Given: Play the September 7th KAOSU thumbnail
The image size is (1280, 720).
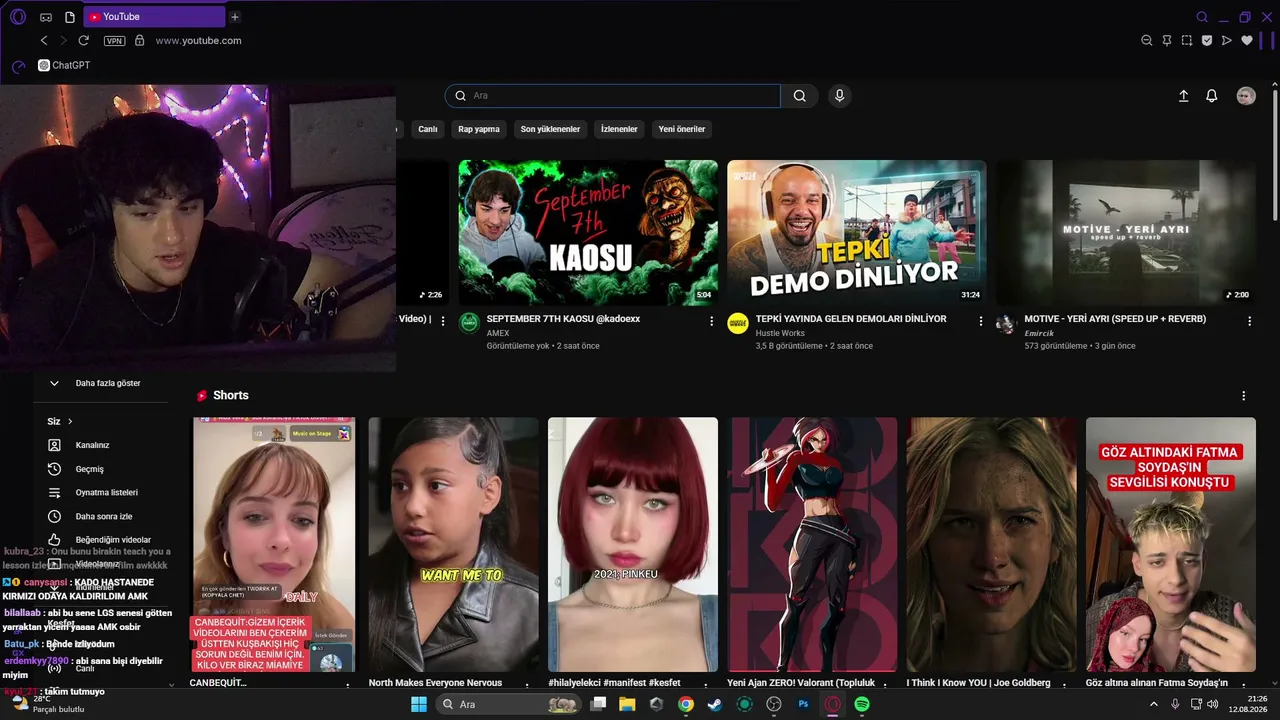Looking at the screenshot, I should (x=588, y=233).
